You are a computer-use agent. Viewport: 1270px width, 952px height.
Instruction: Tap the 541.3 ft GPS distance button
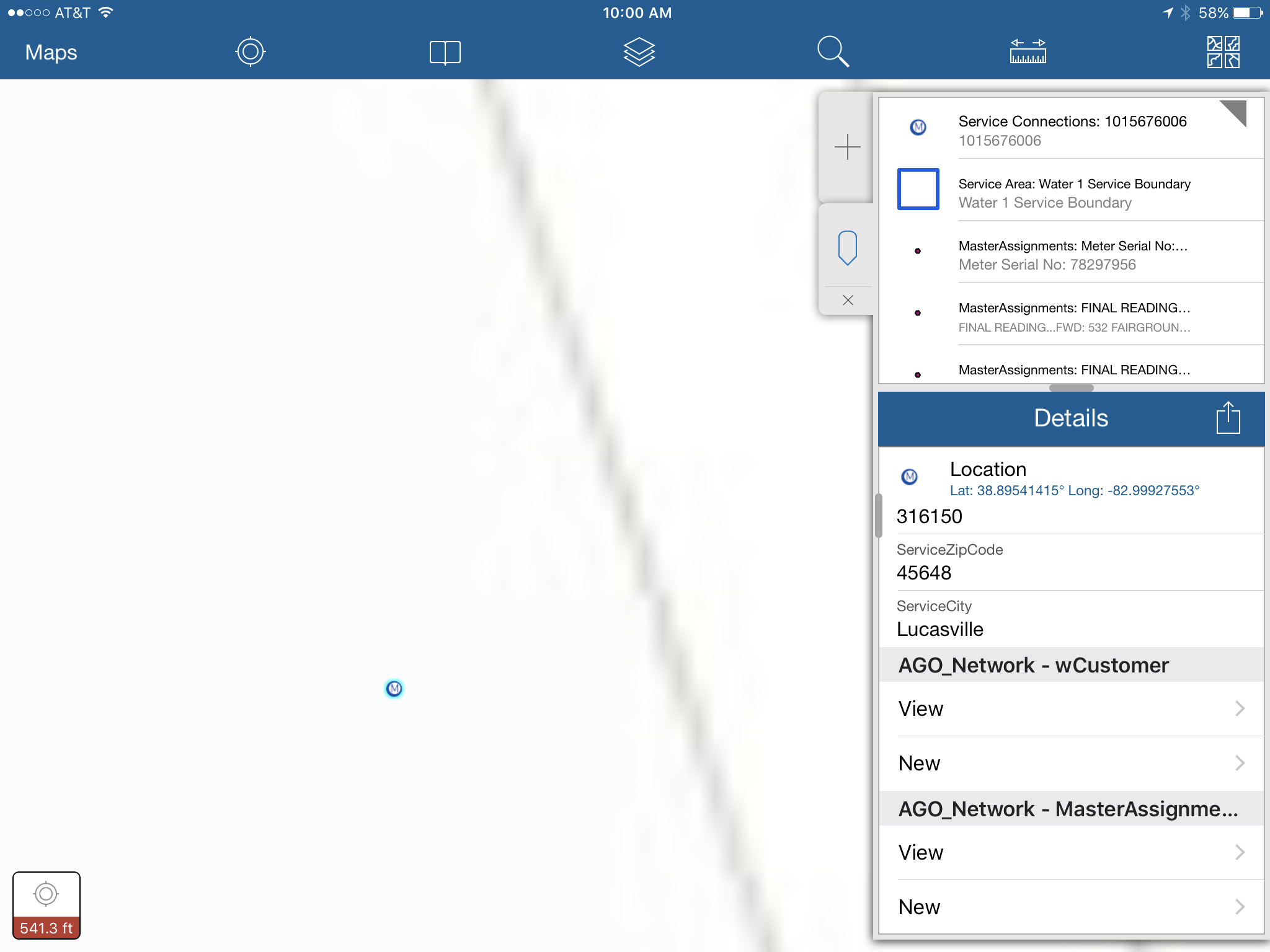[47, 906]
